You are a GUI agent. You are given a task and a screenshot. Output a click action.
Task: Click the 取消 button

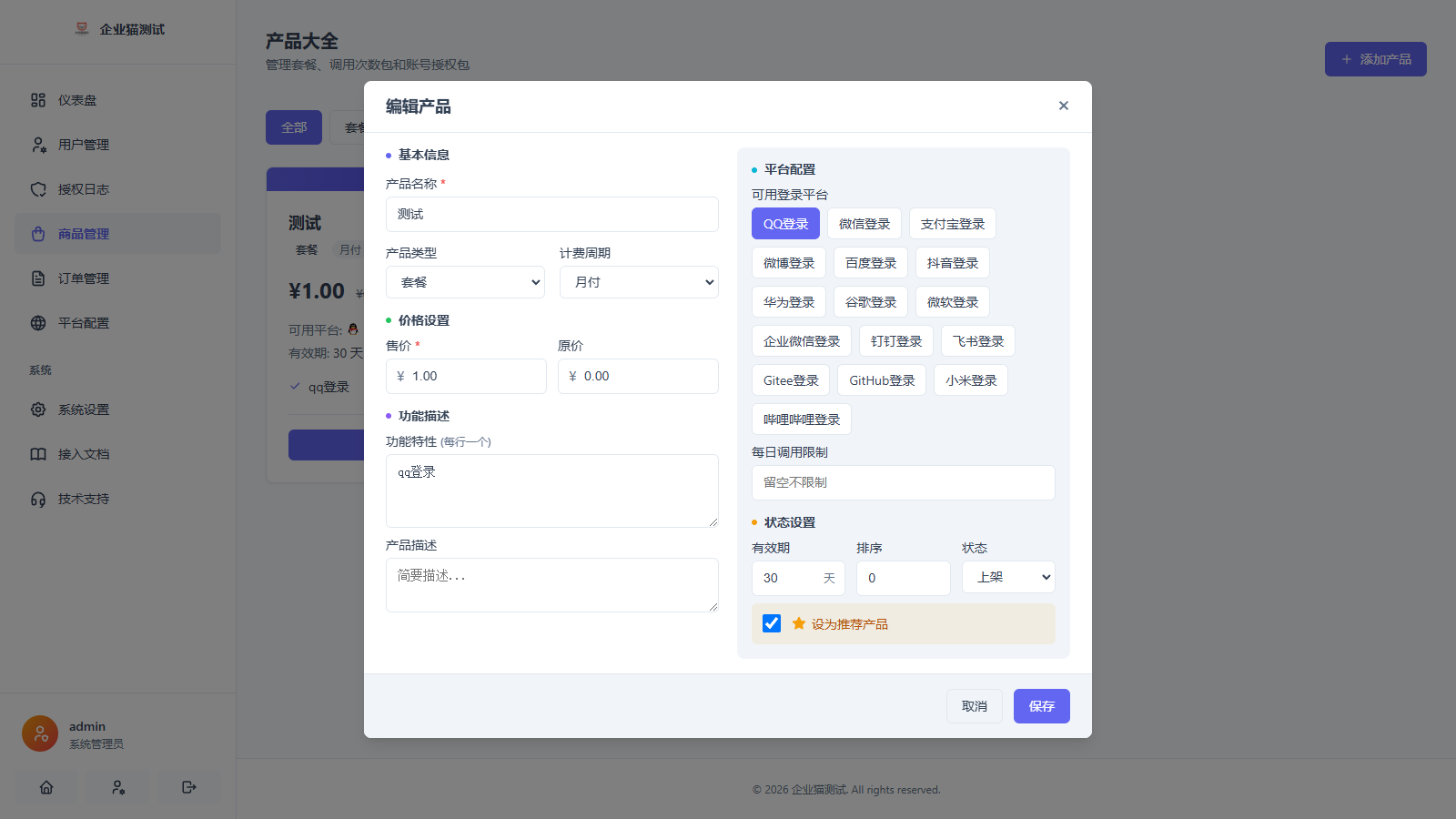click(x=974, y=706)
